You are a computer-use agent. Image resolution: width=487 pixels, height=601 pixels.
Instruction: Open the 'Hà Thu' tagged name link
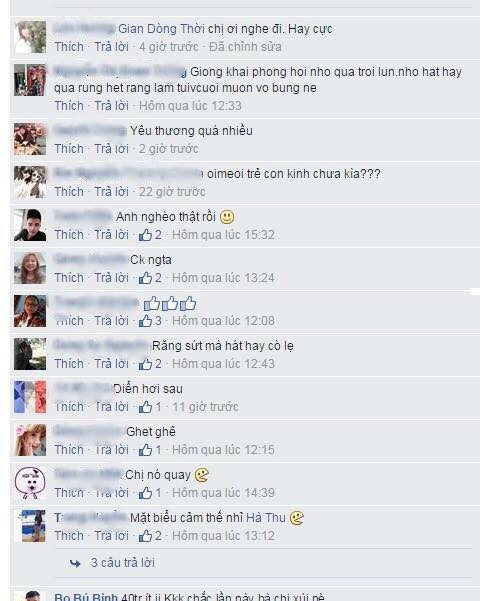(266, 517)
